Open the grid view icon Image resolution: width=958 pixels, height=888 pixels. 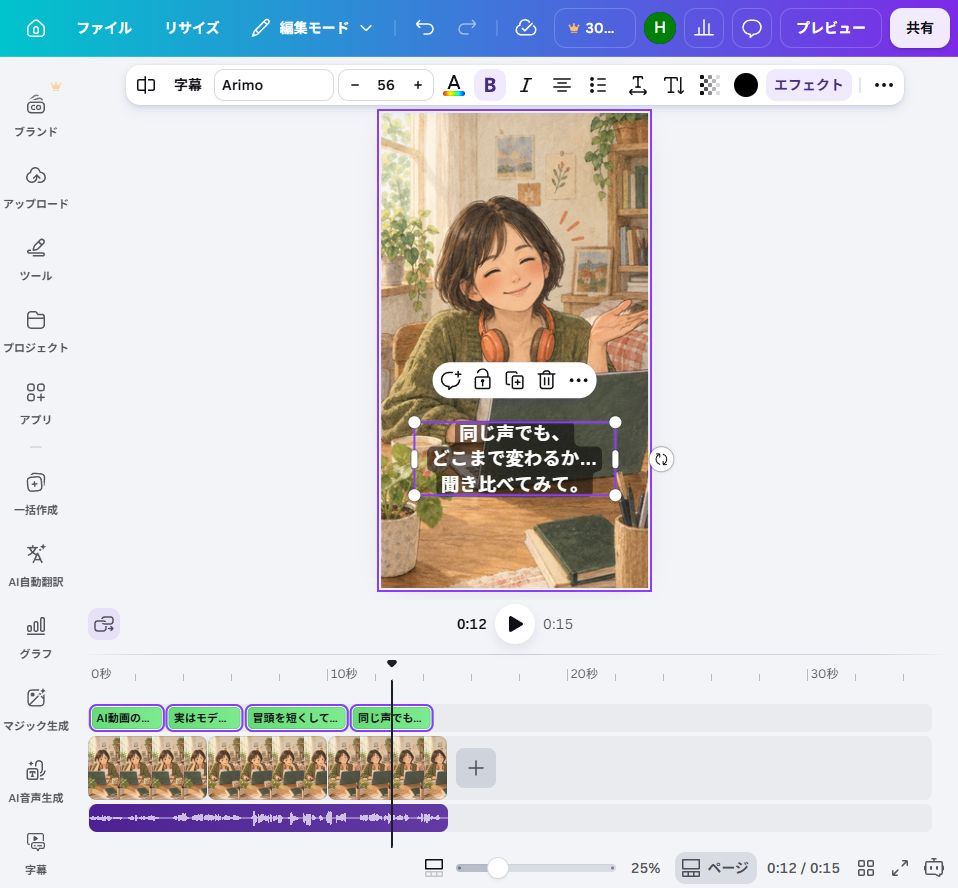pos(866,868)
